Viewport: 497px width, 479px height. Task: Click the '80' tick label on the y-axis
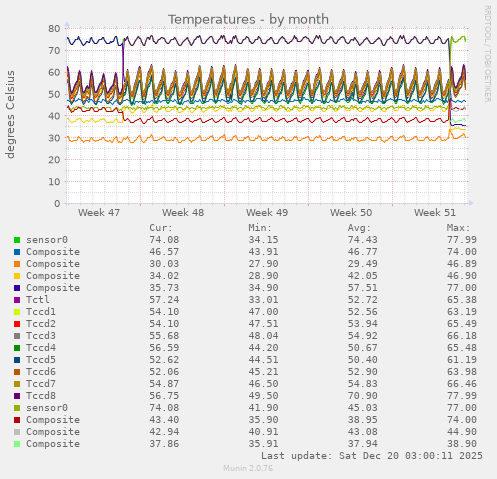[x=54, y=29]
